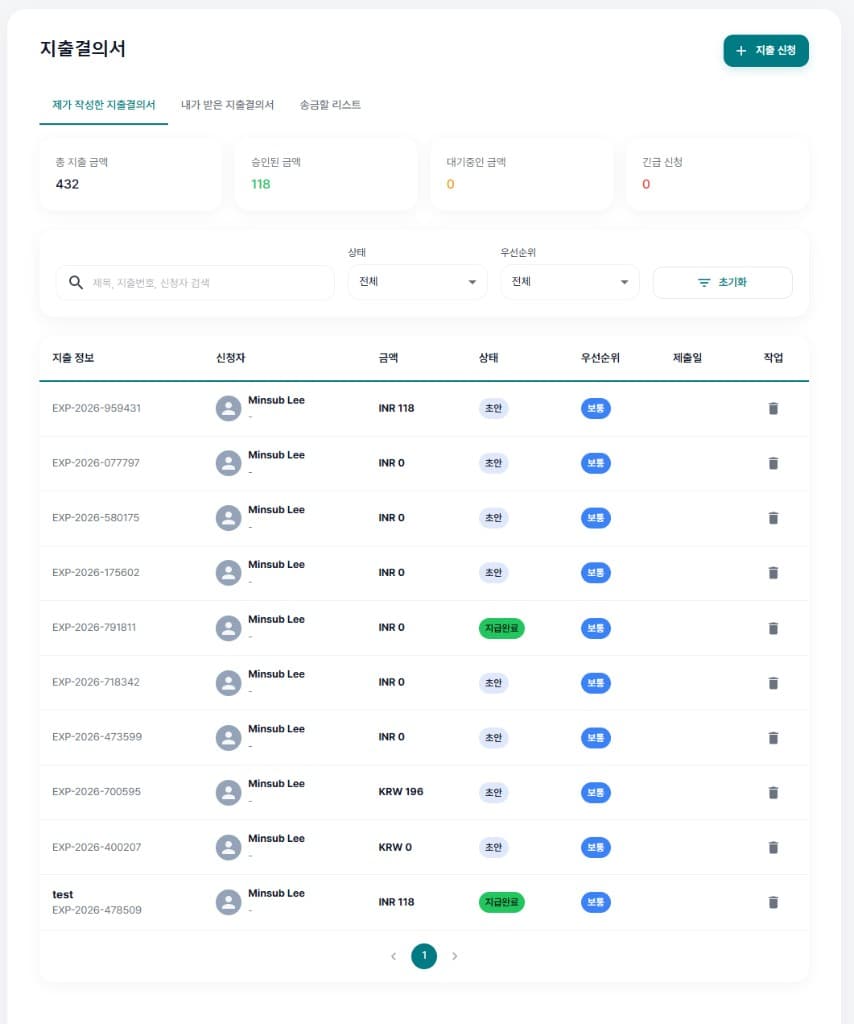
Task: Click 지급완료 badge in EXP-2026-791811 row
Action: tap(501, 628)
